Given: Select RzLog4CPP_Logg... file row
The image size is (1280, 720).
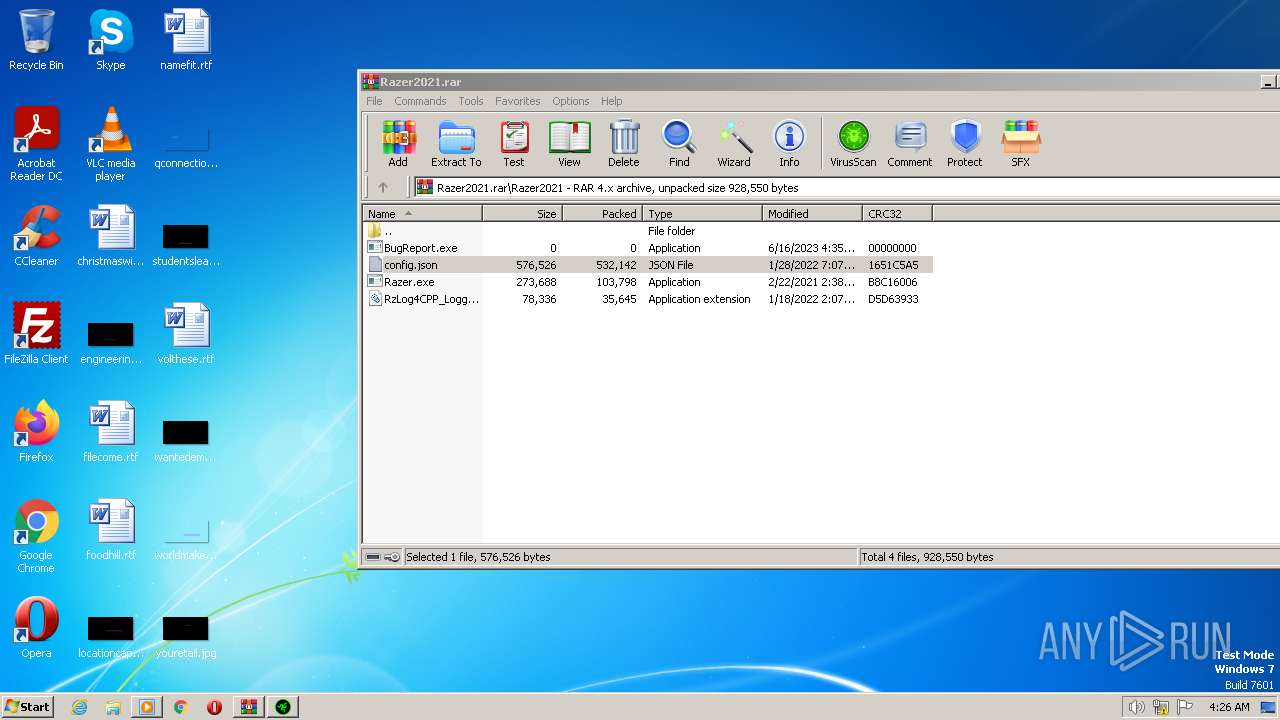Looking at the screenshot, I should click(647, 299).
